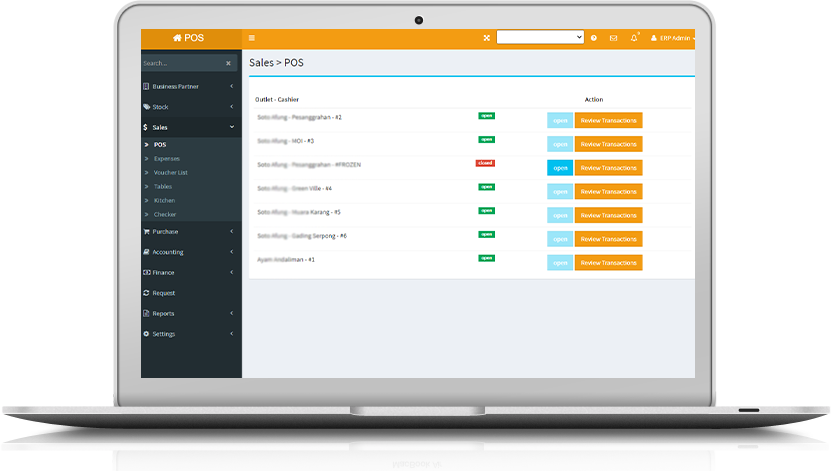831x471 pixels.
Task: Clear the sidebar search with the X icon
Action: tap(228, 63)
